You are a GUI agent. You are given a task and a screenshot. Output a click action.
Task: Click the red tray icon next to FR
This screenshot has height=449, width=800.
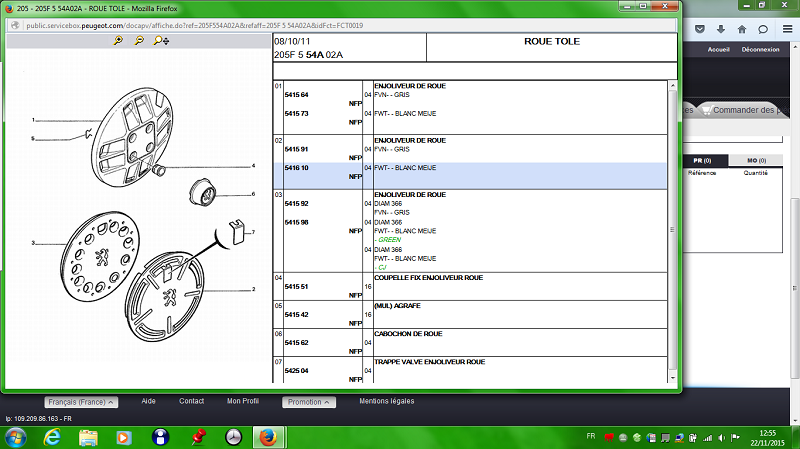point(609,438)
